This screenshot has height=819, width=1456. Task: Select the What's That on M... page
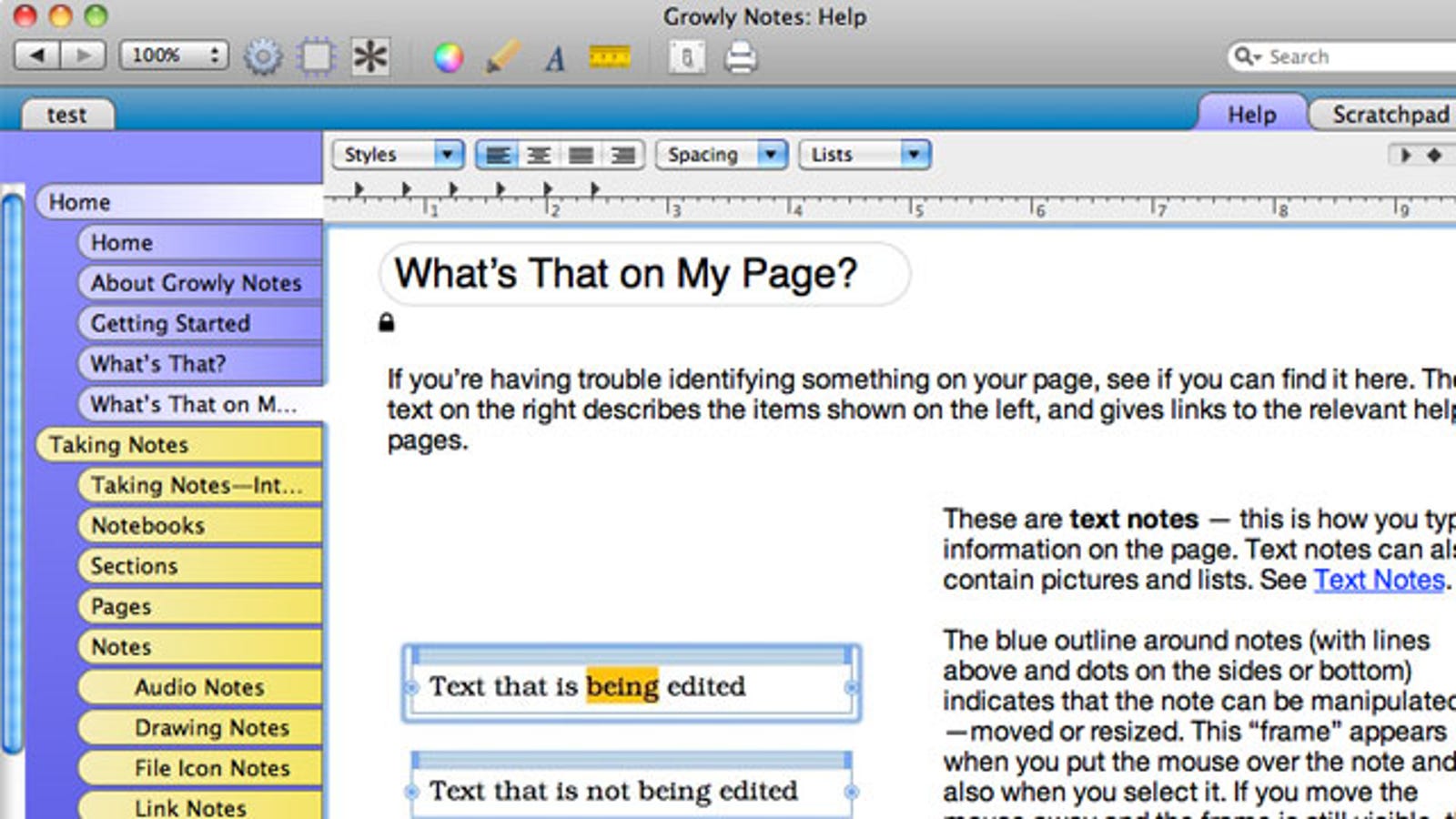pyautogui.click(x=200, y=404)
